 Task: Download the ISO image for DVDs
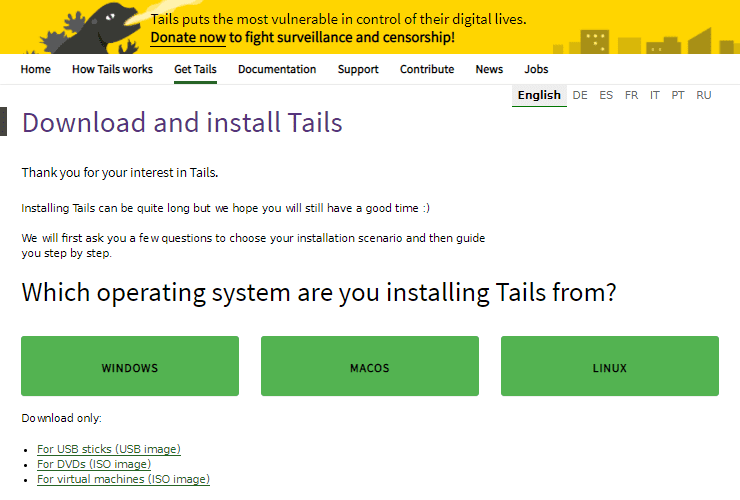pos(94,464)
